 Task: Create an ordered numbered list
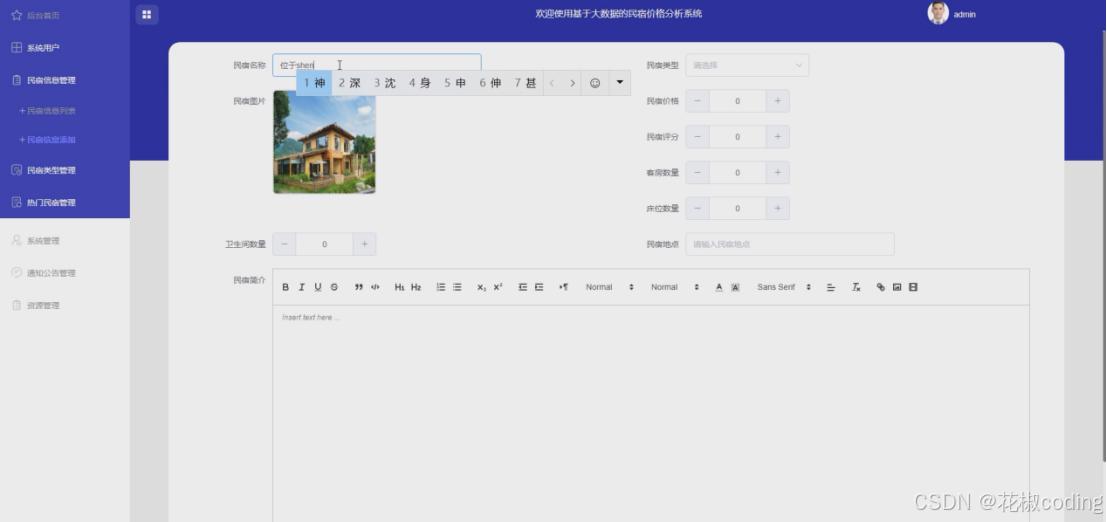click(441, 287)
